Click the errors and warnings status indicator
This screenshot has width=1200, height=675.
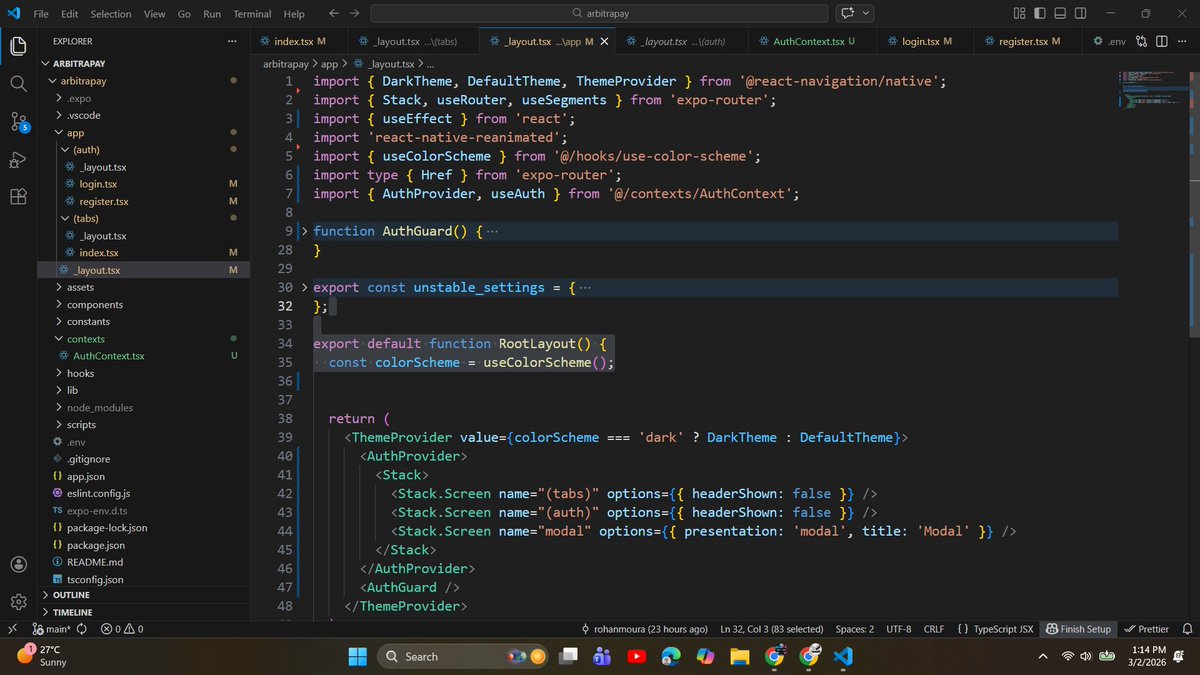(x=122, y=629)
